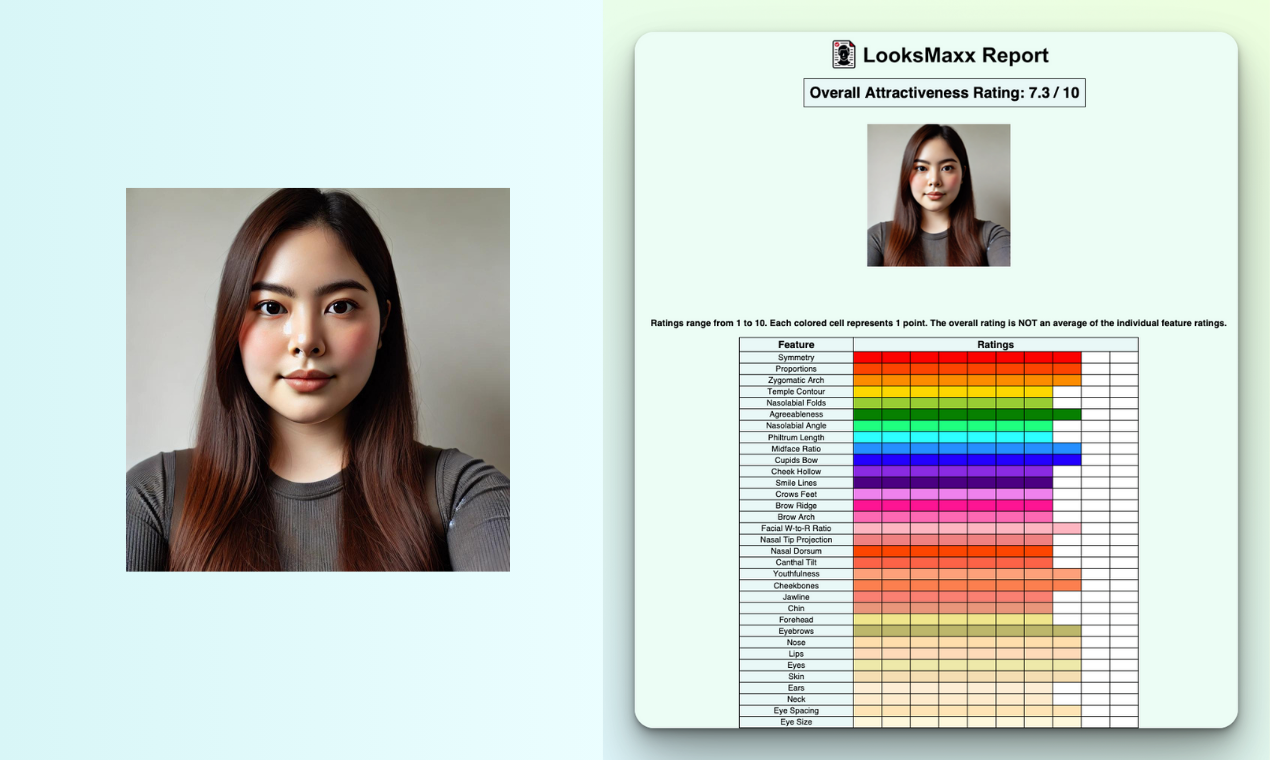Viewport: 1270px width, 760px height.
Task: Select the Cheek Hollow feature label
Action: 796,472
